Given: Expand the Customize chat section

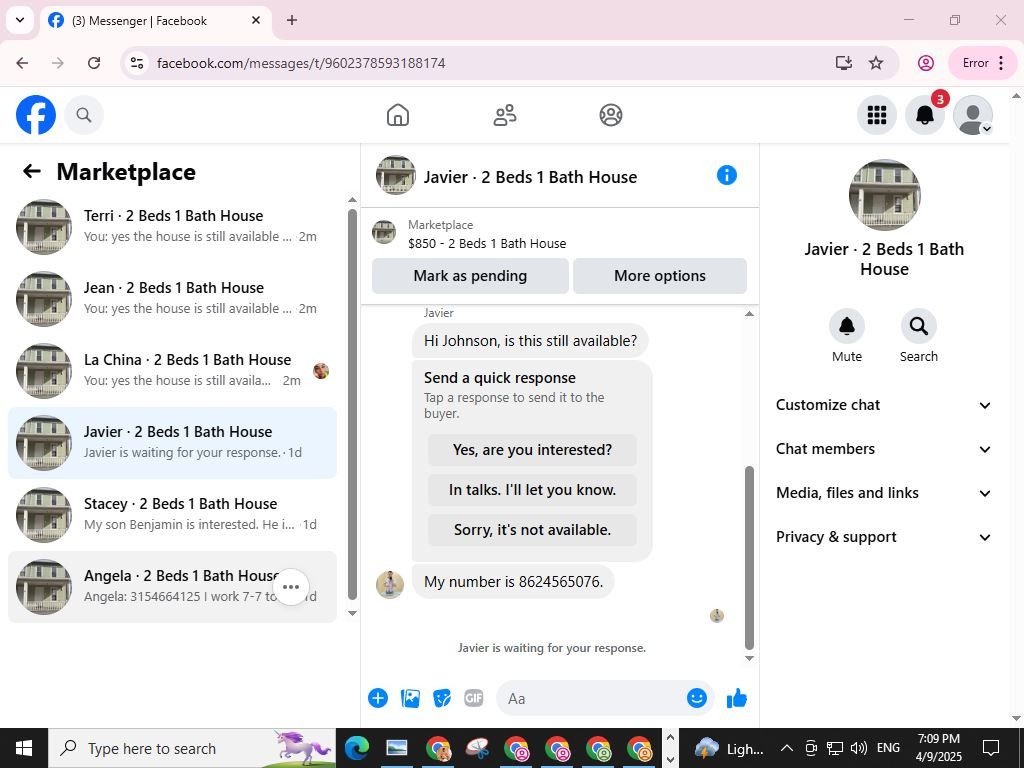Looking at the screenshot, I should (x=884, y=405).
